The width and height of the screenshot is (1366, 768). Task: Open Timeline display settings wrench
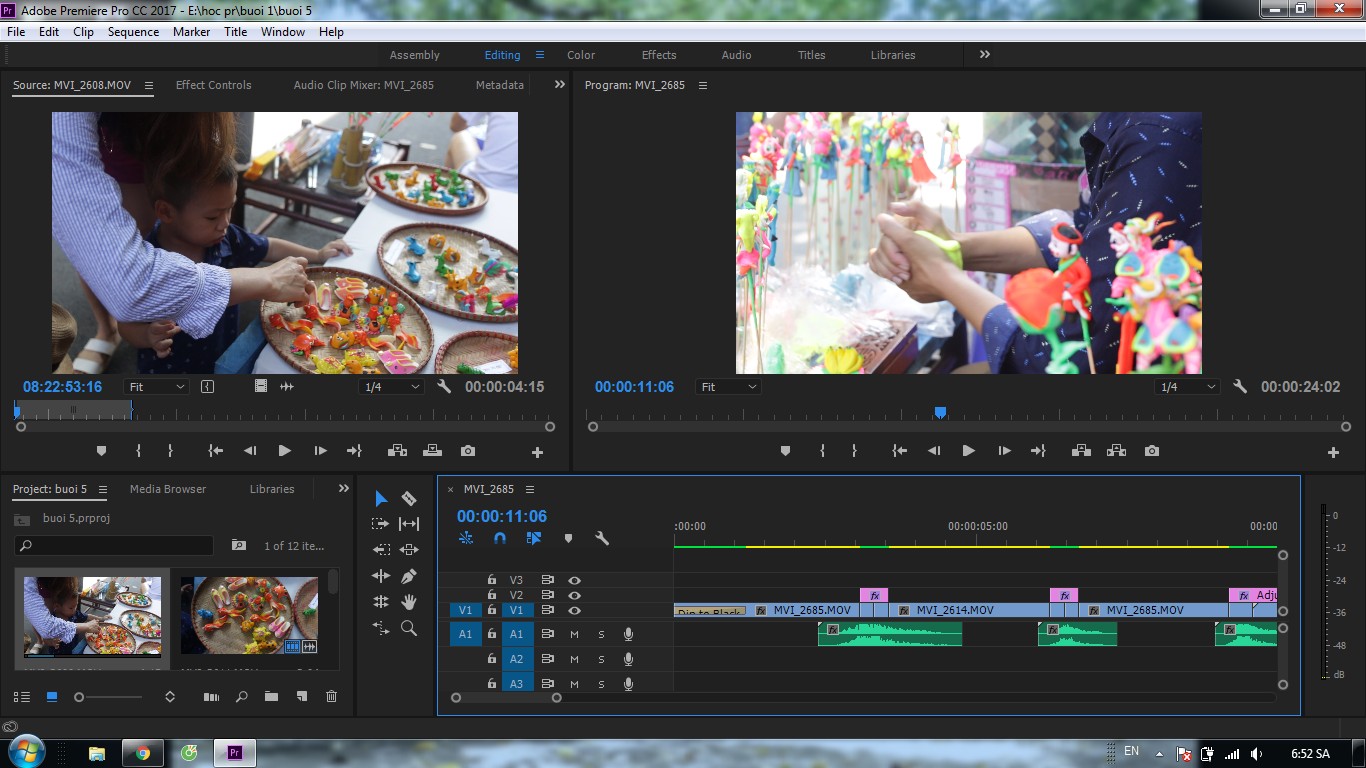602,538
